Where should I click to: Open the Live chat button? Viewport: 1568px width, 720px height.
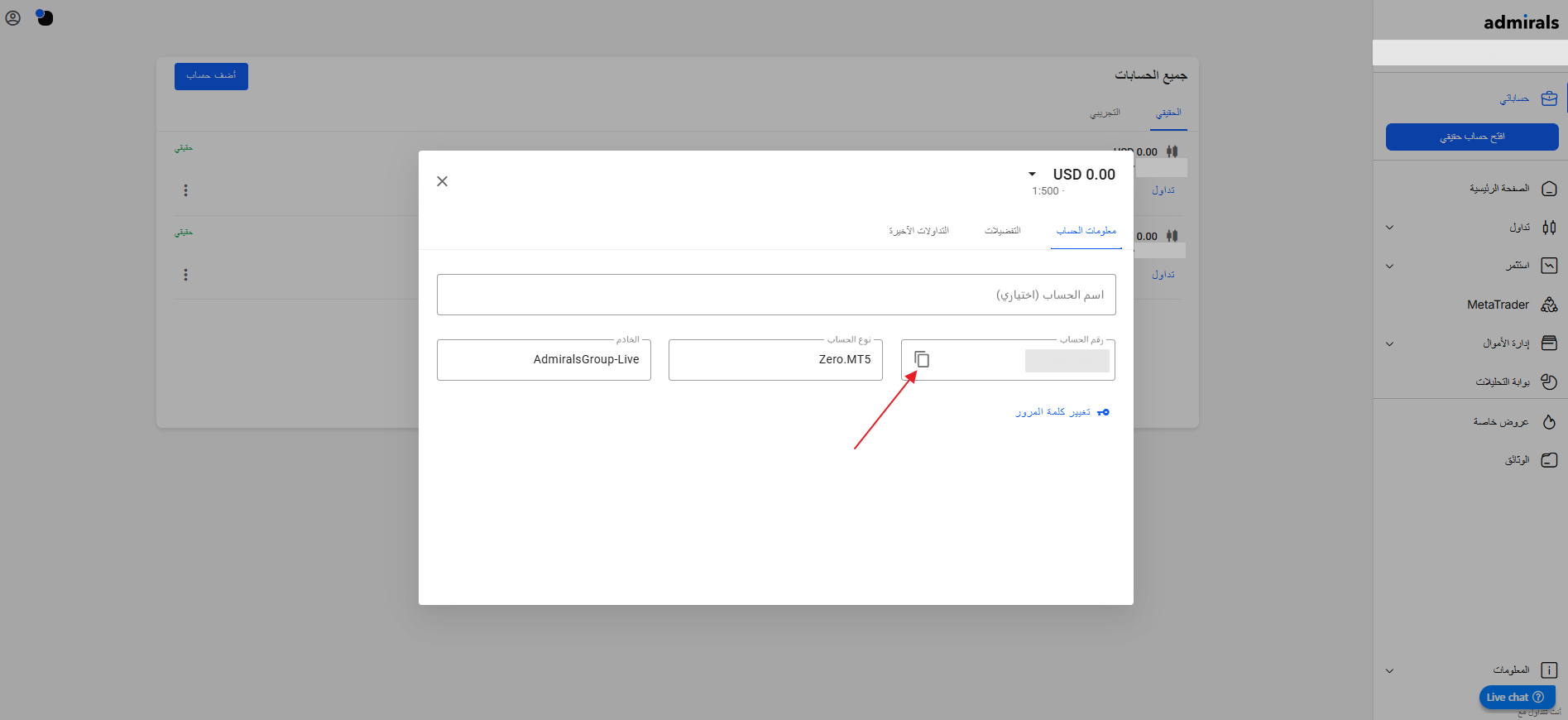(1517, 698)
